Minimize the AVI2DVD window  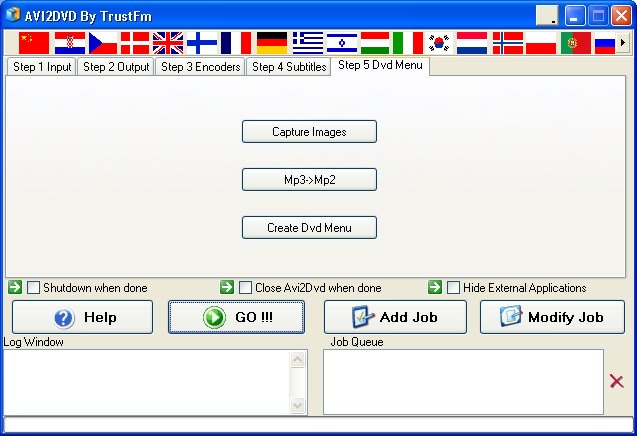point(575,16)
